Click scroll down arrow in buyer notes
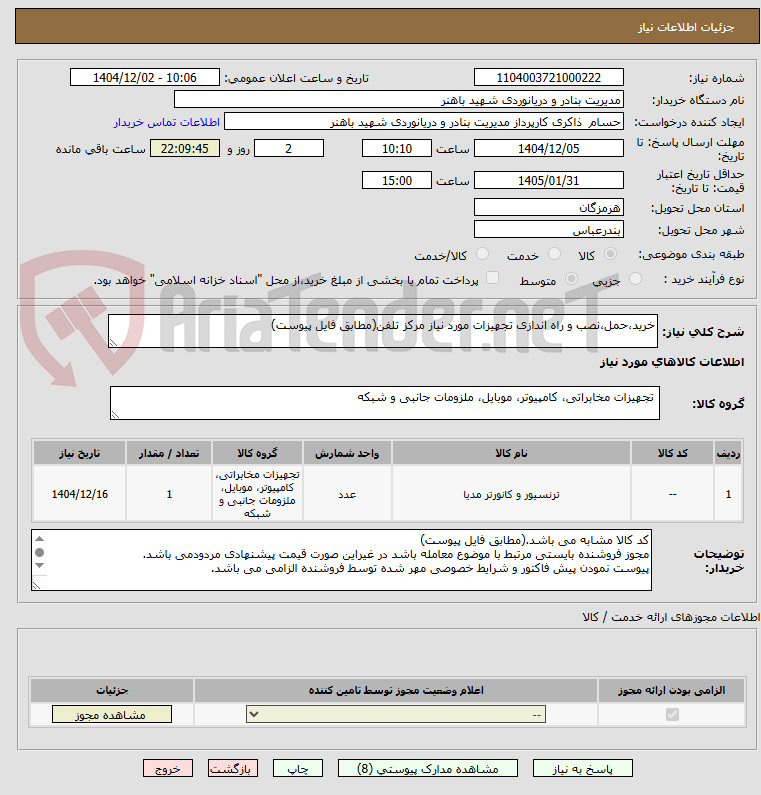Viewport: 761px width, 795px height. tap(40, 565)
